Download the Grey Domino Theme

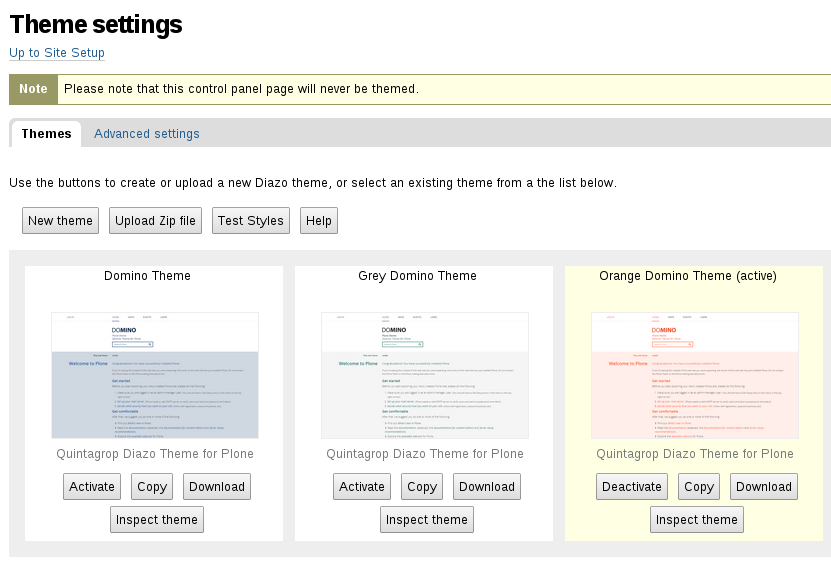pos(487,487)
